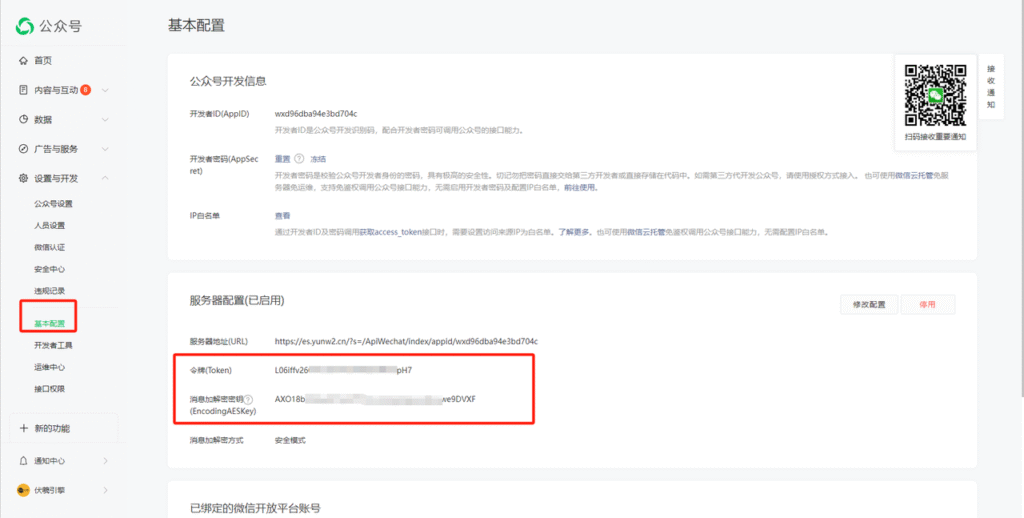This screenshot has width=1024, height=518.
Task: Click the 已绑定的微信开放平台账号 heading
Action: tap(255, 508)
